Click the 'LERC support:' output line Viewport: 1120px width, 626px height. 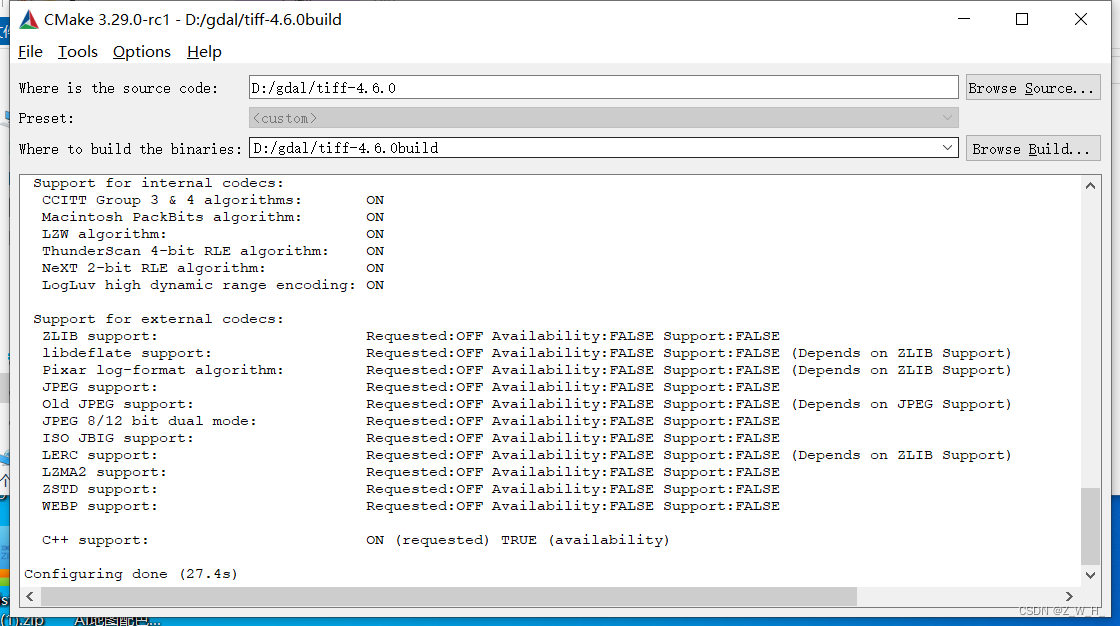pyautogui.click(x=526, y=455)
